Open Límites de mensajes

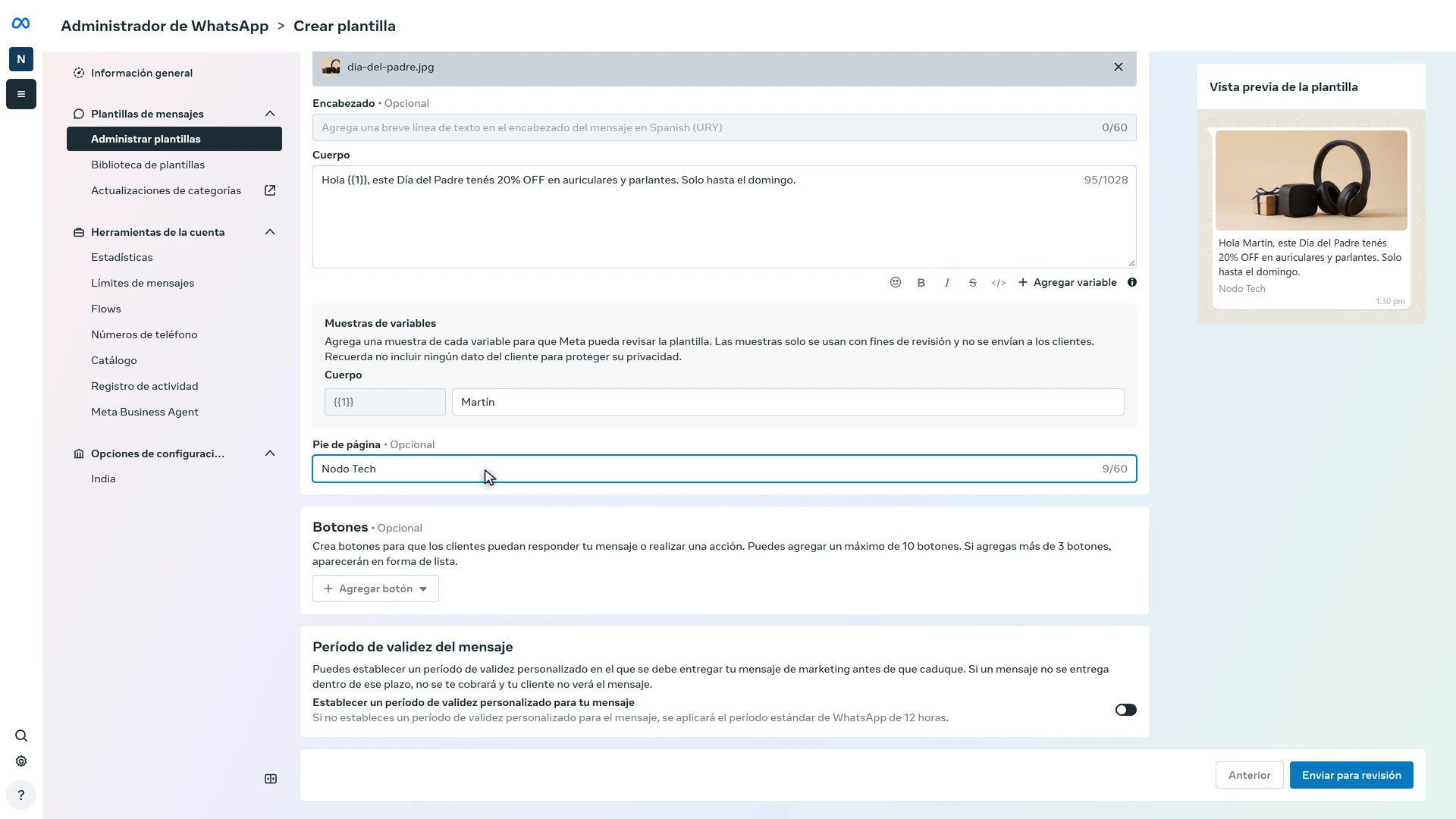click(x=143, y=283)
